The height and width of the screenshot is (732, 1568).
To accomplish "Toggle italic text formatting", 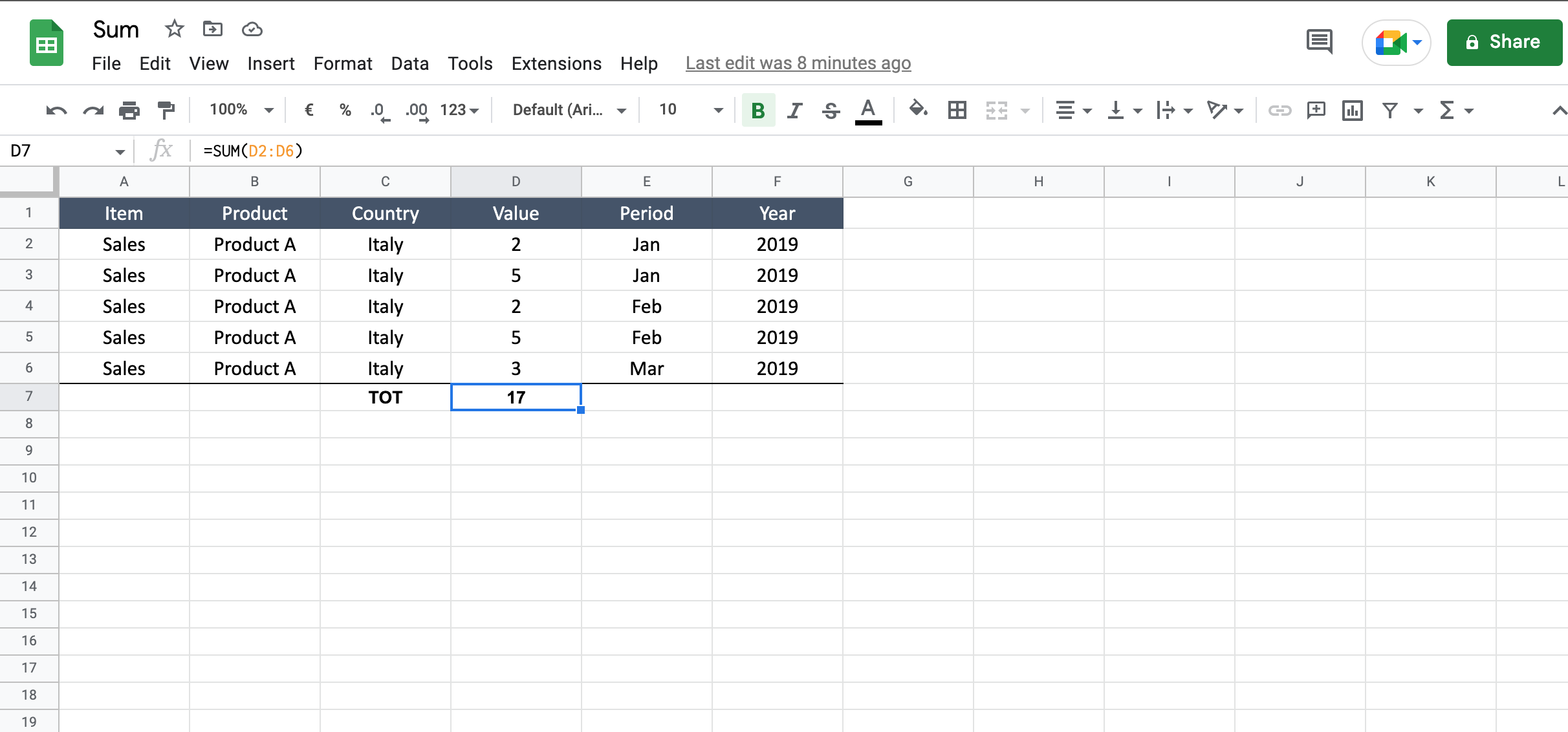I will click(794, 108).
